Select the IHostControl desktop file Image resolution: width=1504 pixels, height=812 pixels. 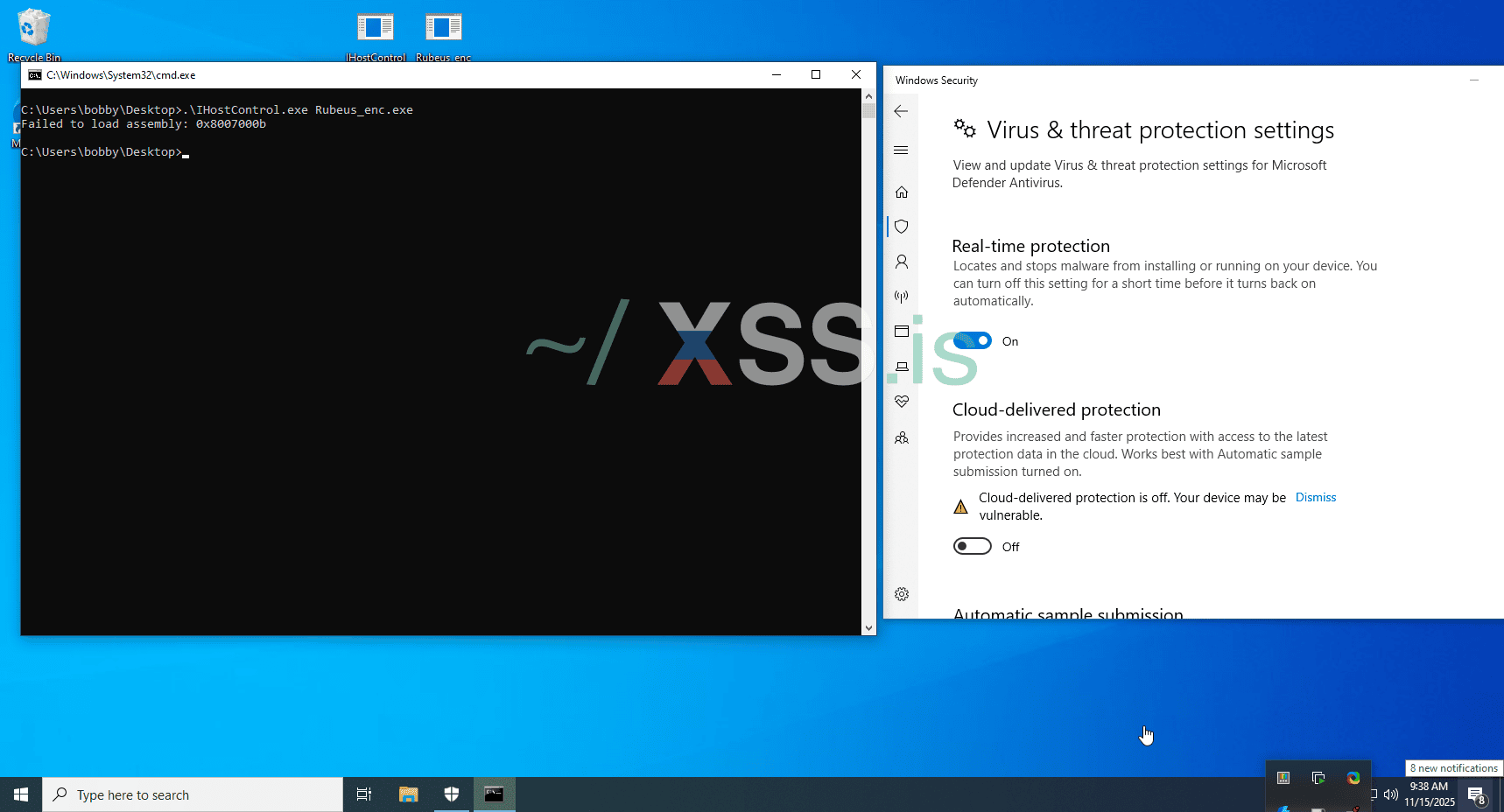click(376, 37)
